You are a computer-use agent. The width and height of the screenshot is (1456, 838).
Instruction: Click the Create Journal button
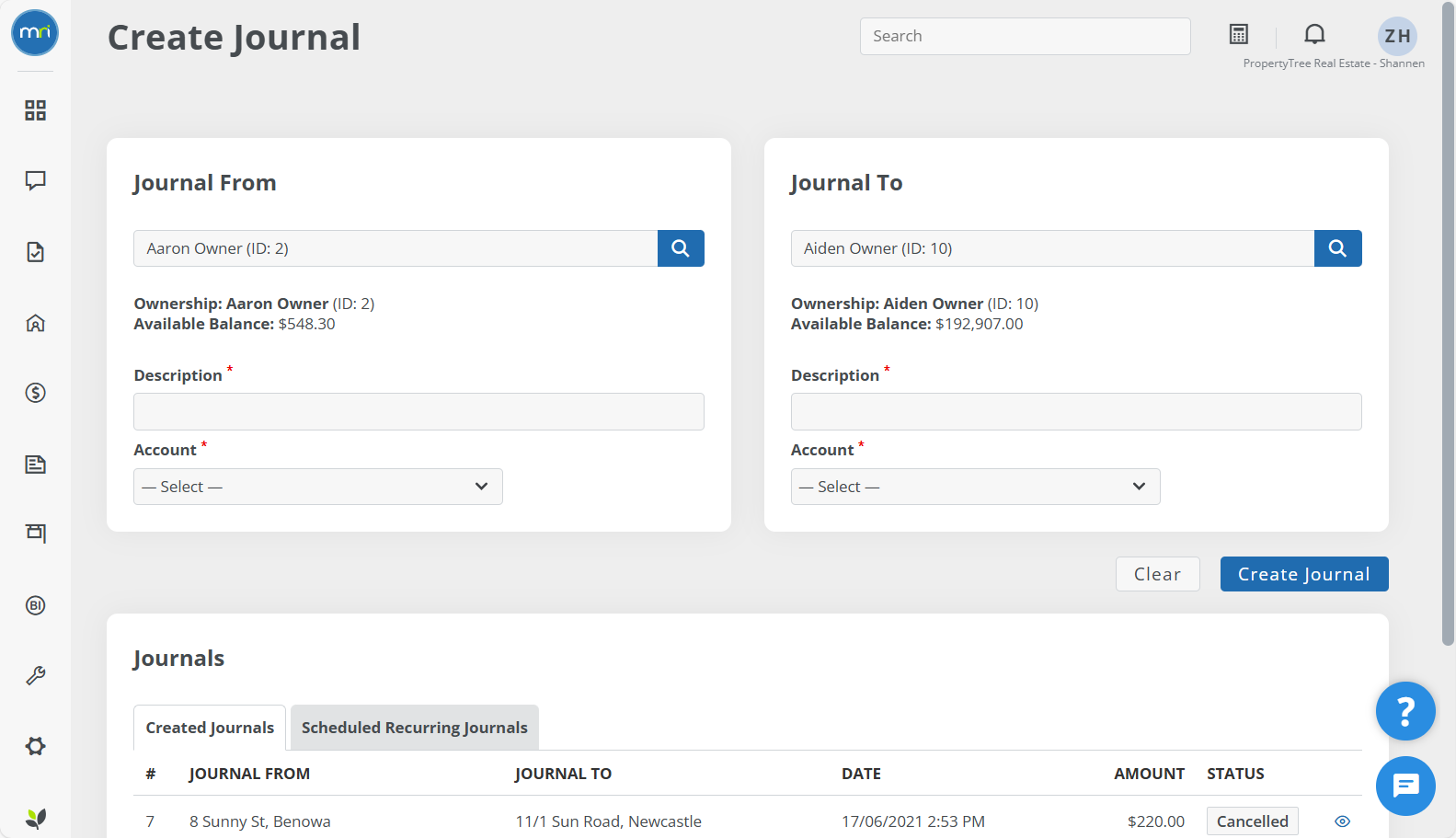[x=1304, y=574]
